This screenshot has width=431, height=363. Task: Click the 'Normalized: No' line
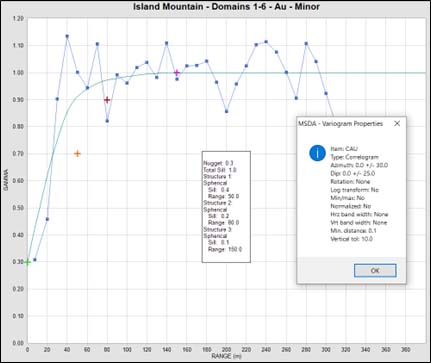pyautogui.click(x=351, y=206)
